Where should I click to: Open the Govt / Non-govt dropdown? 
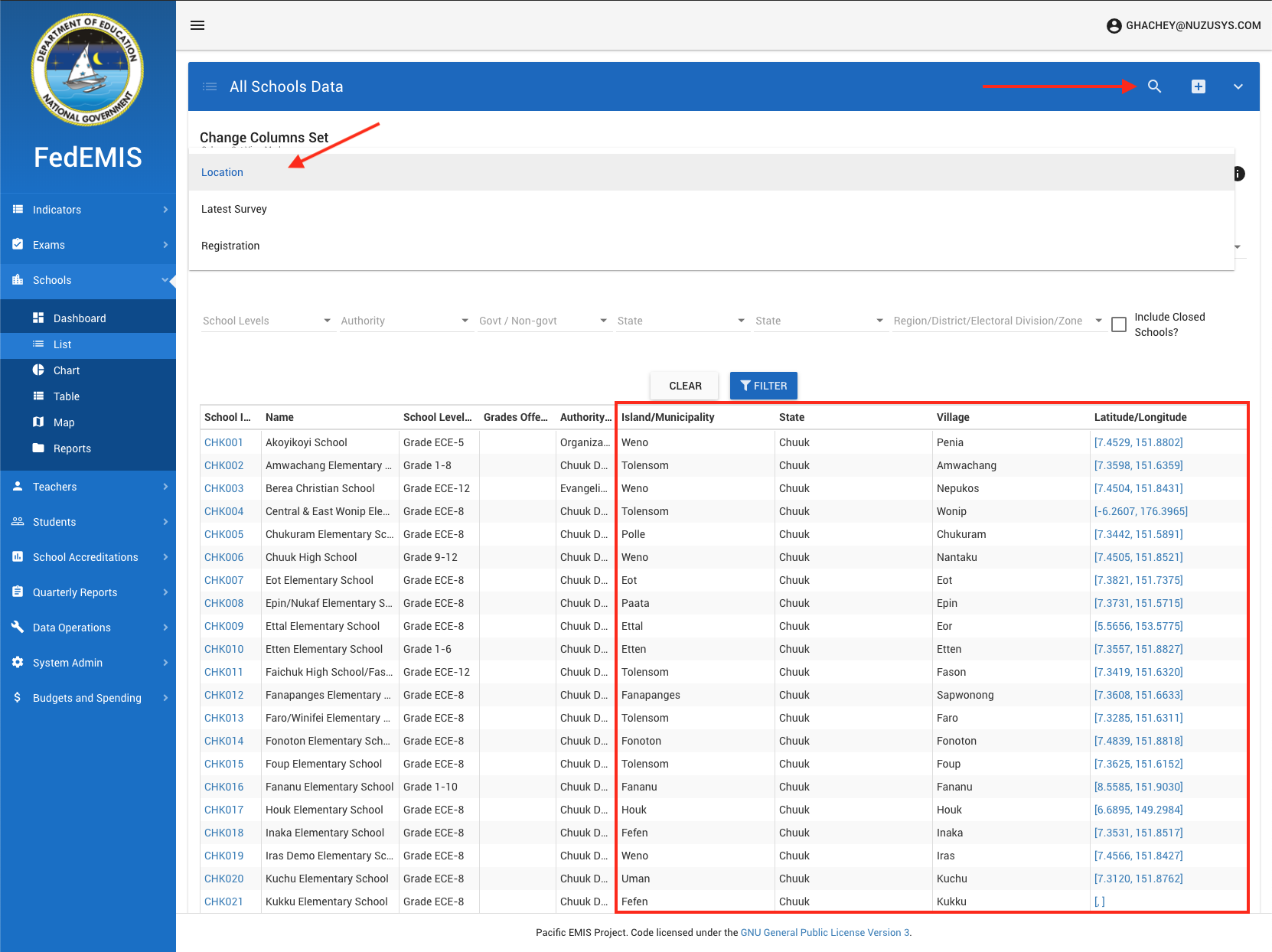pos(543,321)
